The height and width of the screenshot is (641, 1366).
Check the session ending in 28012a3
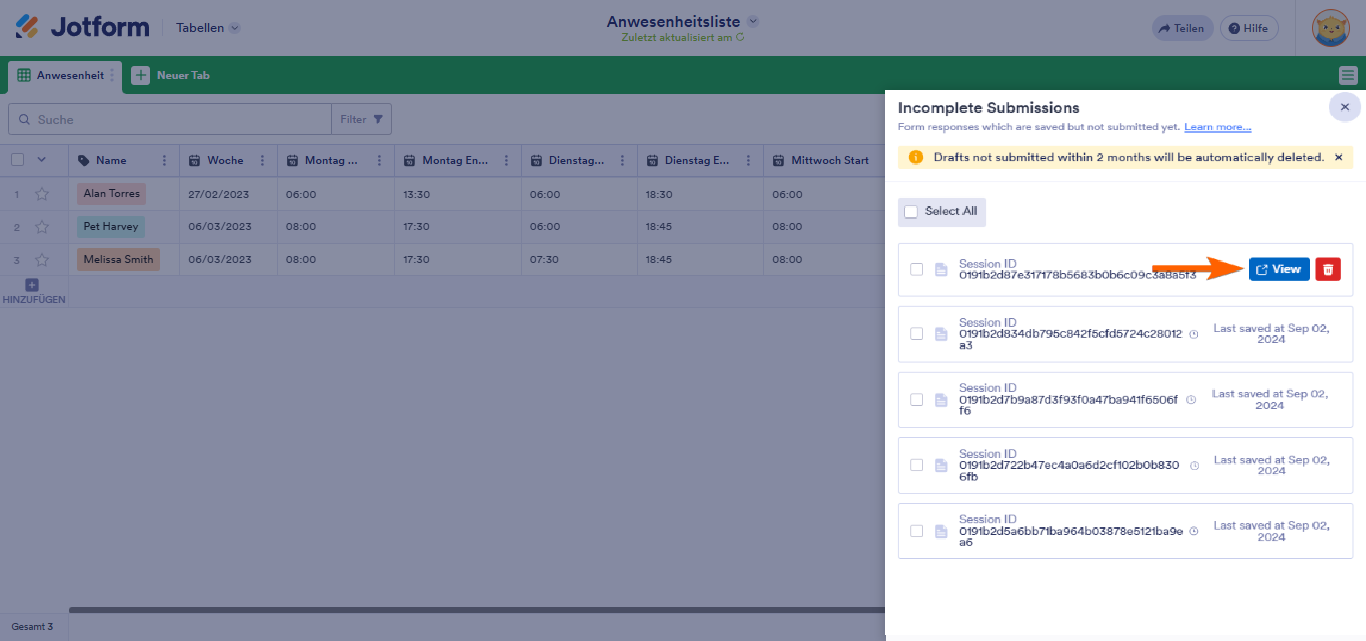(x=917, y=334)
